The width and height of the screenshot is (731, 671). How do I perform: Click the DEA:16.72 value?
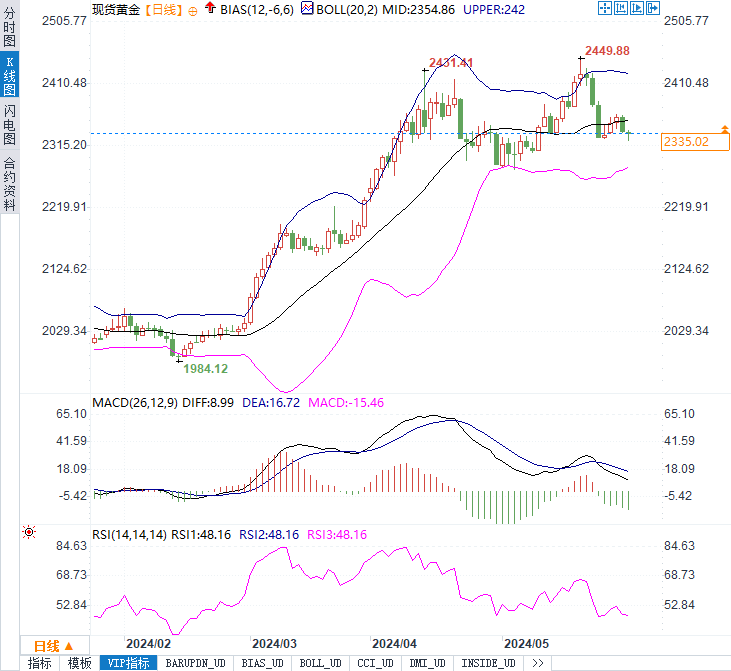pyautogui.click(x=271, y=402)
